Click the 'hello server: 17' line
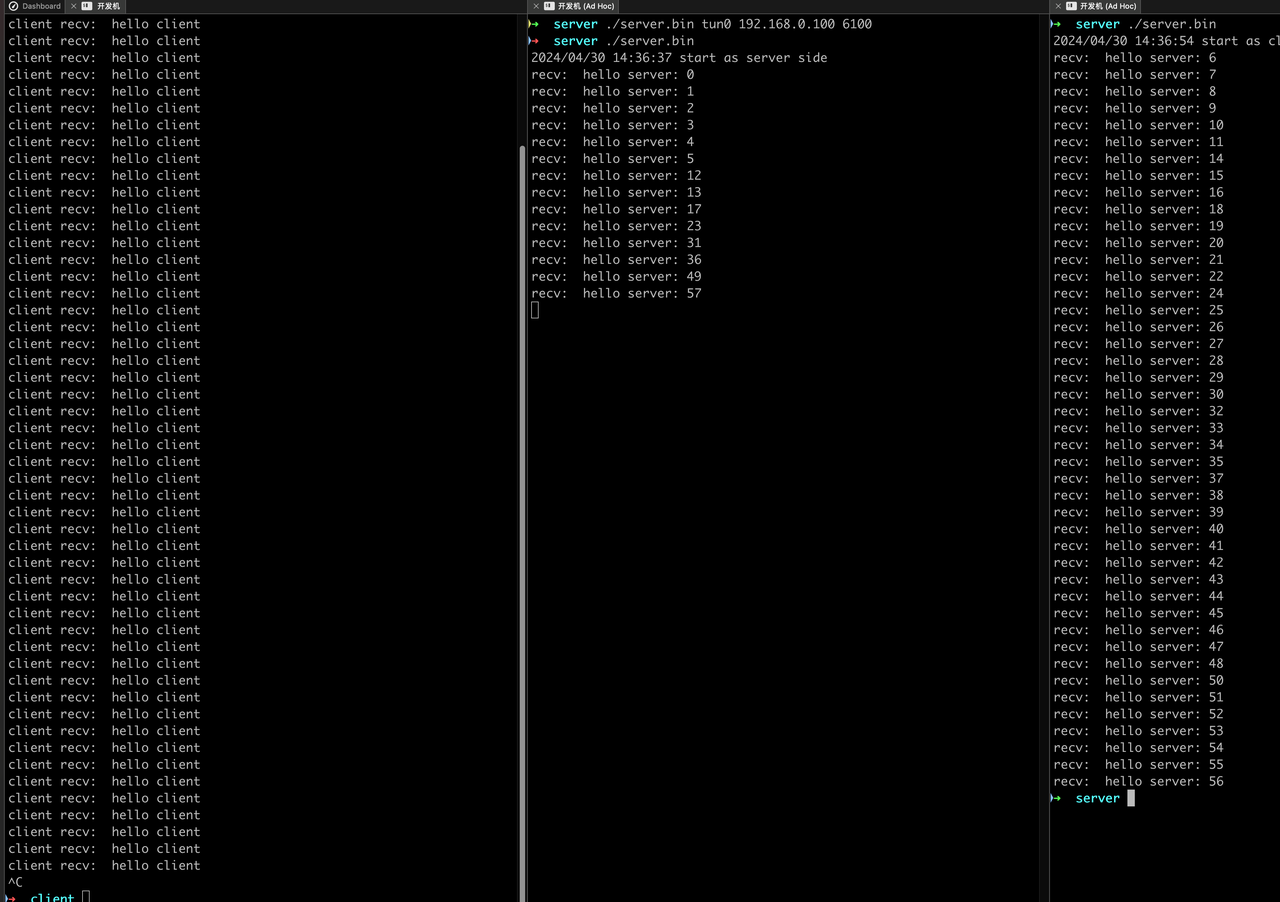Image resolution: width=1280 pixels, height=902 pixels. (616, 209)
